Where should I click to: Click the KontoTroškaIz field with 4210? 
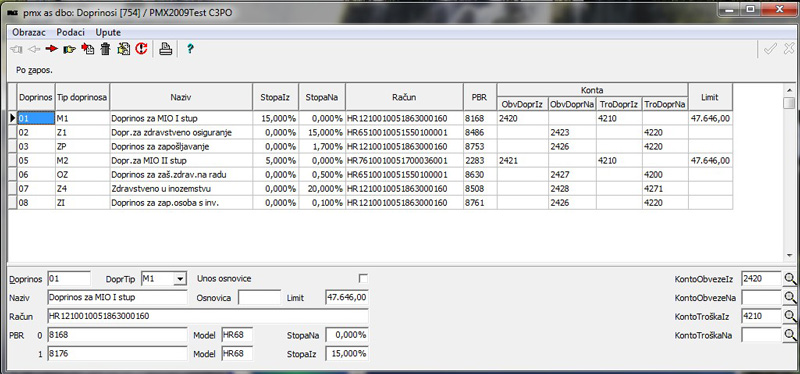point(761,316)
